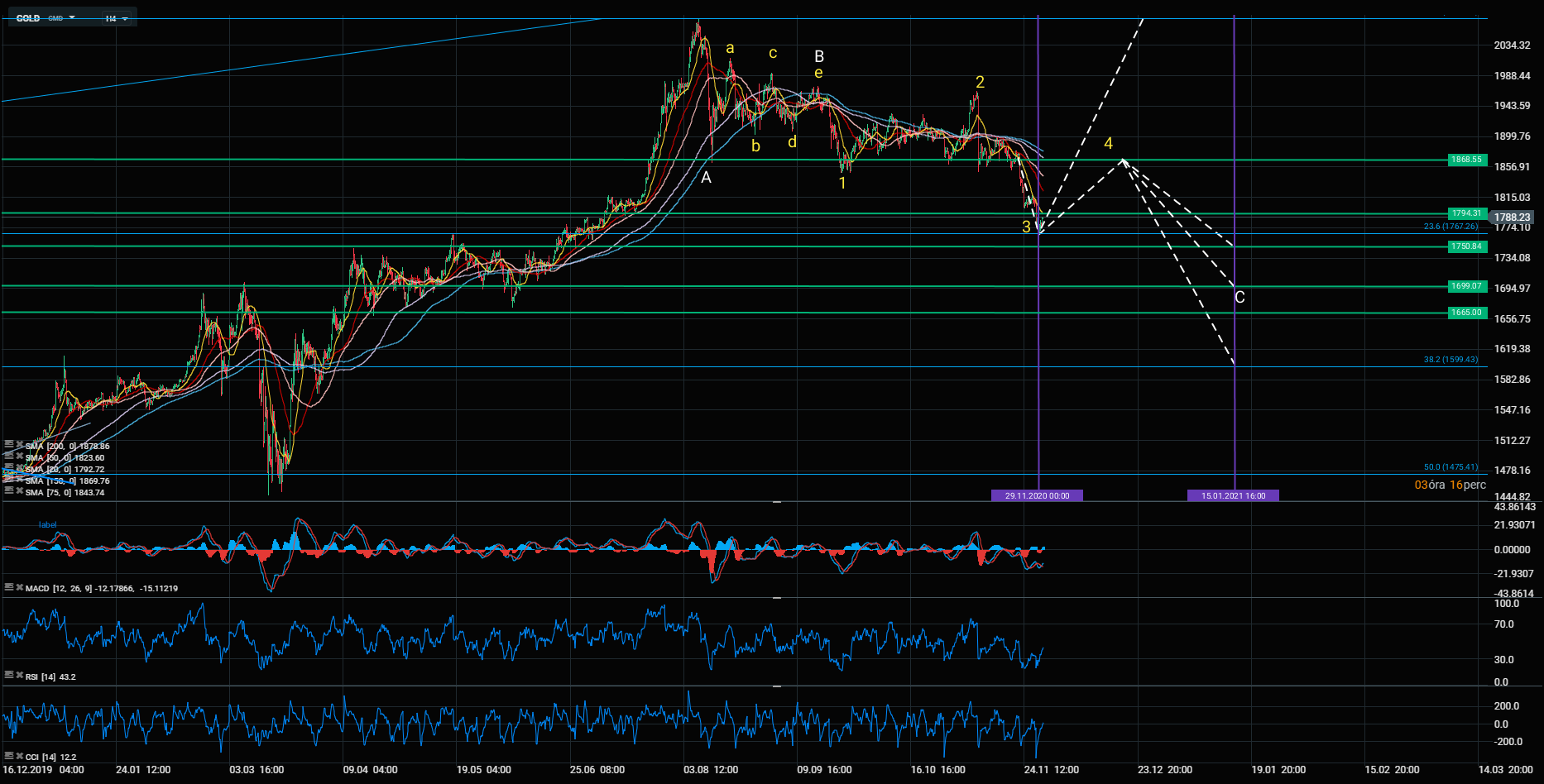Remove the MACD indicator panel
The image size is (1544, 784).
(x=18, y=587)
